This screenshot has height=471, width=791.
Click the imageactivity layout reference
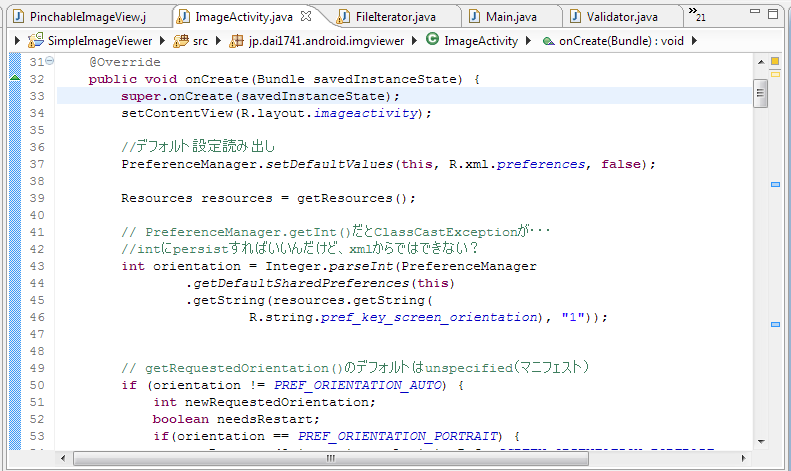tap(366, 113)
